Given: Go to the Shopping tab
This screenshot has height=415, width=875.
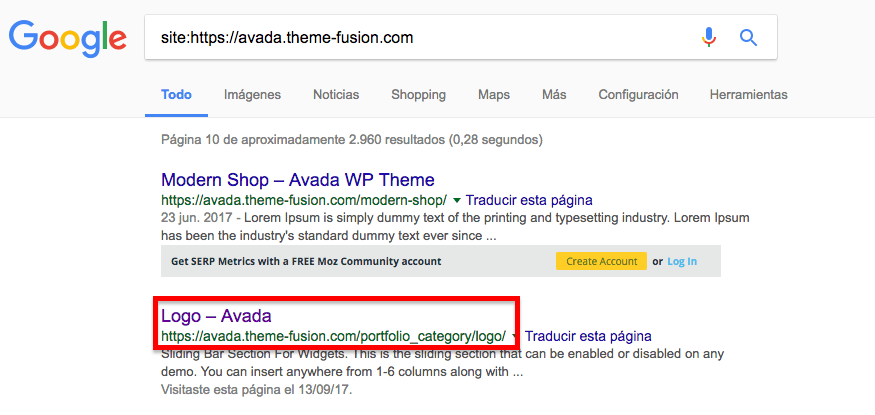Looking at the screenshot, I should pyautogui.click(x=418, y=95).
